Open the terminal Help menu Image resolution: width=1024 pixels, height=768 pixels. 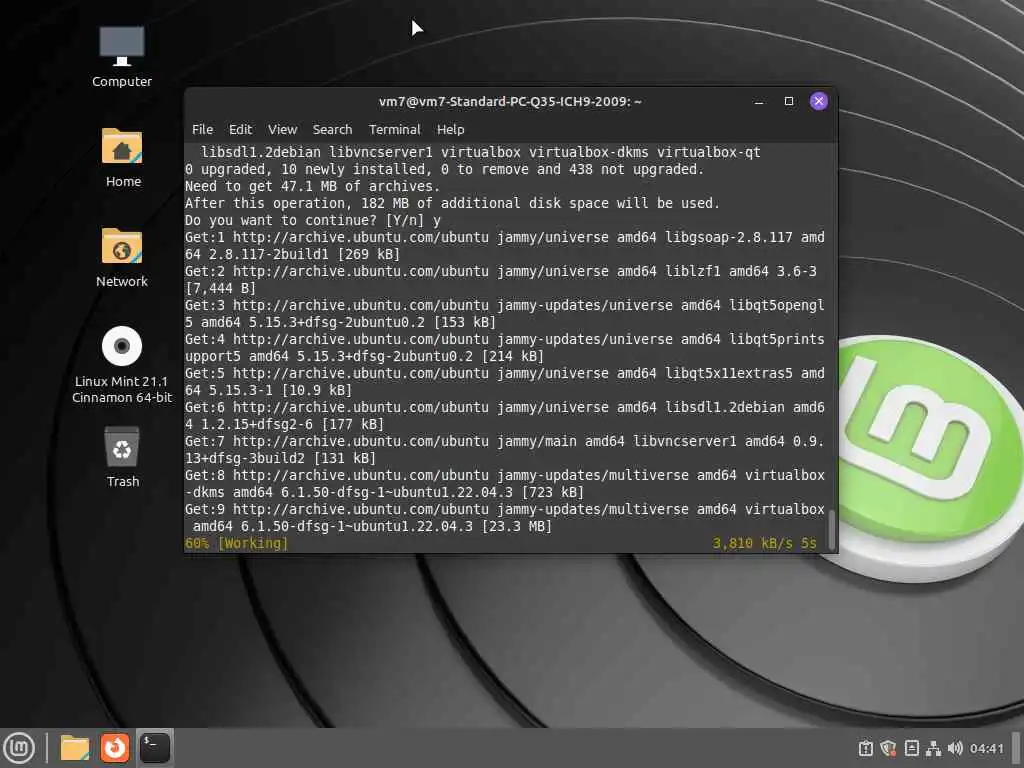451,129
